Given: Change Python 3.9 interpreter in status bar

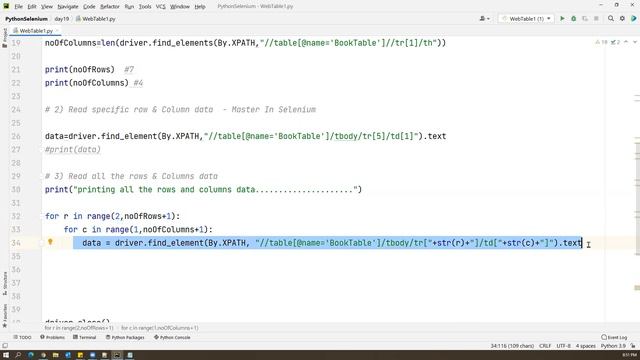Looking at the screenshot, I should (613, 346).
